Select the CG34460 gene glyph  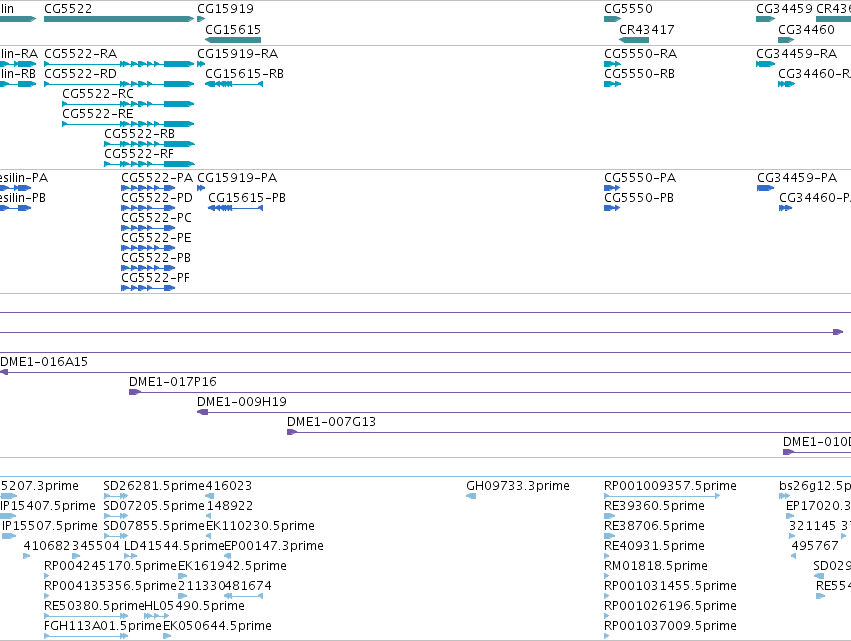[786, 40]
